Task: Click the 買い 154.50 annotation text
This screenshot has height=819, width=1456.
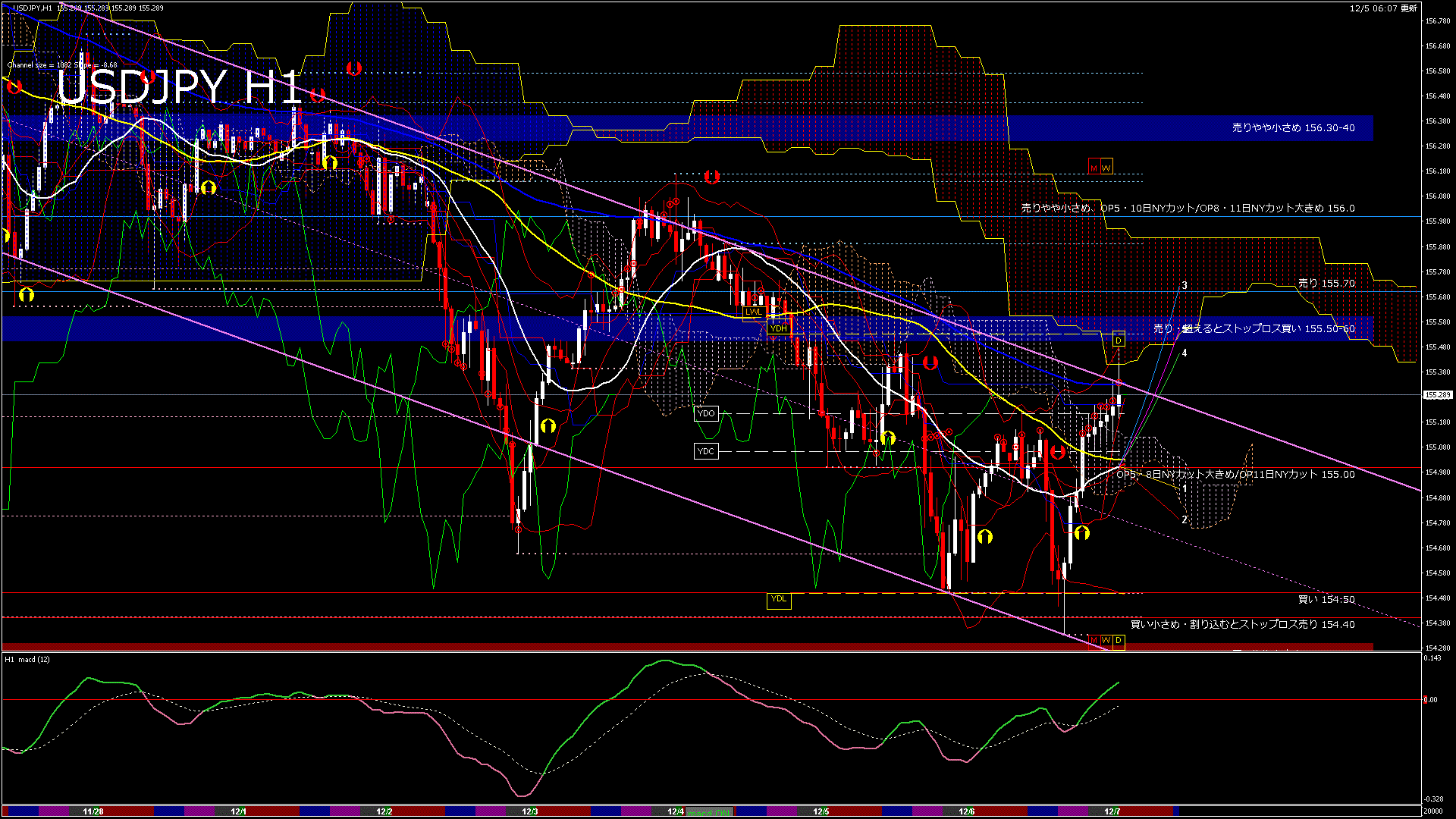Action: click(1326, 599)
